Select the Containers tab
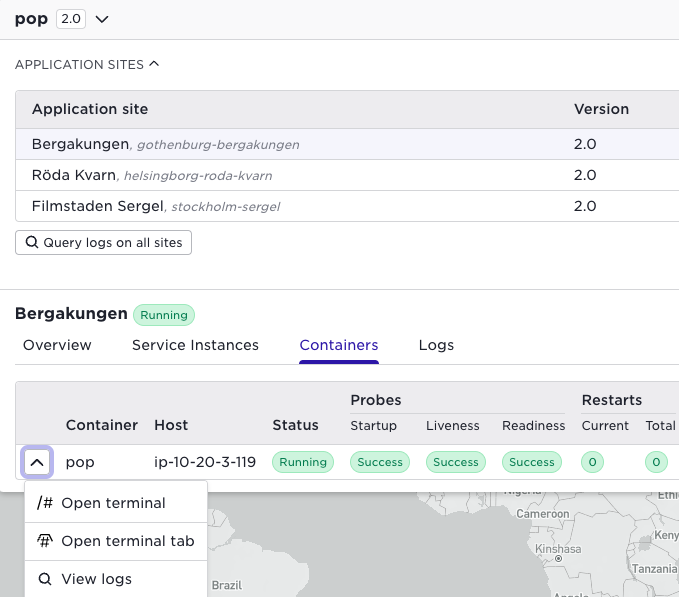 [339, 345]
